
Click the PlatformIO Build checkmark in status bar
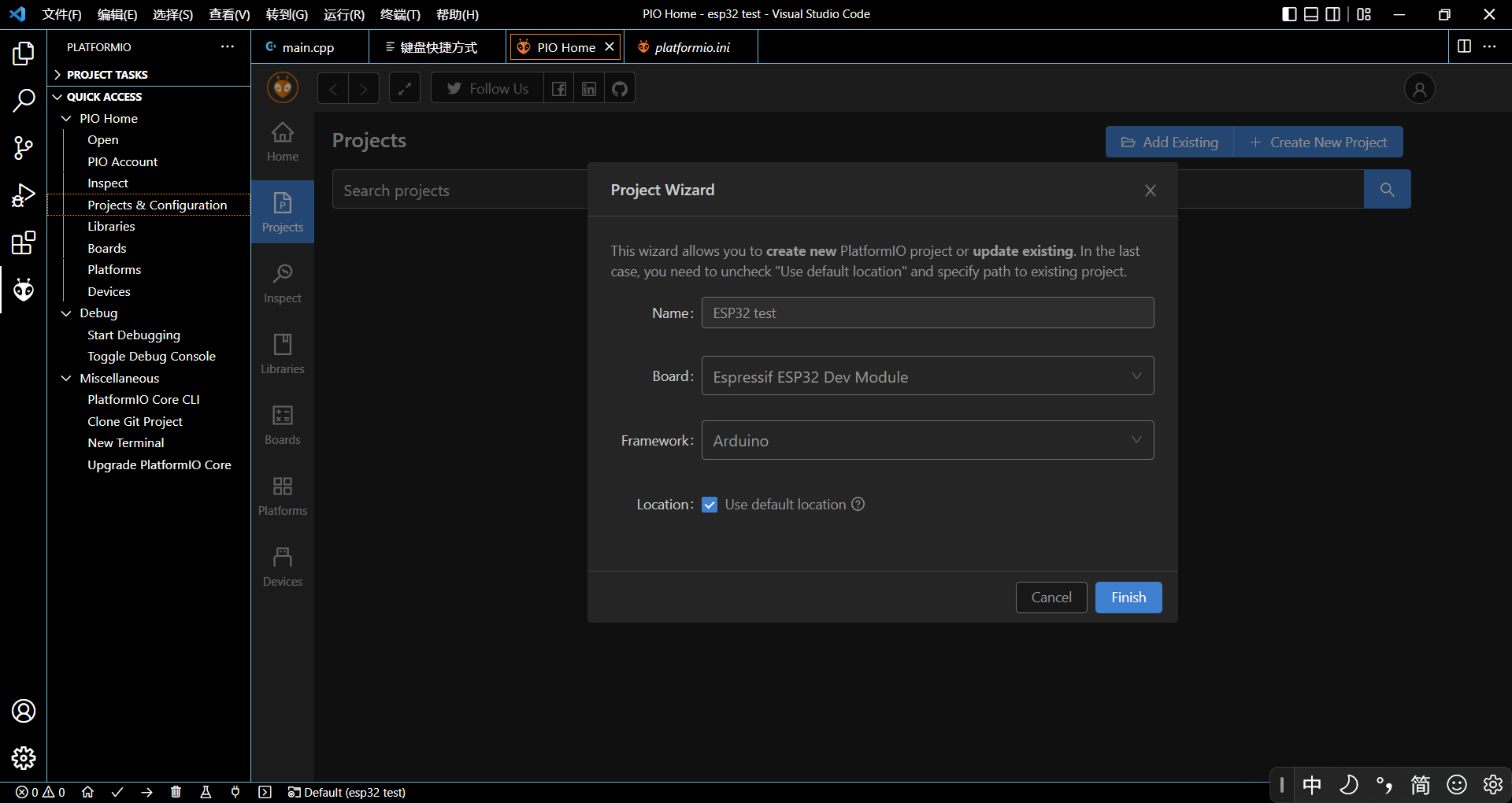pyautogui.click(x=117, y=792)
